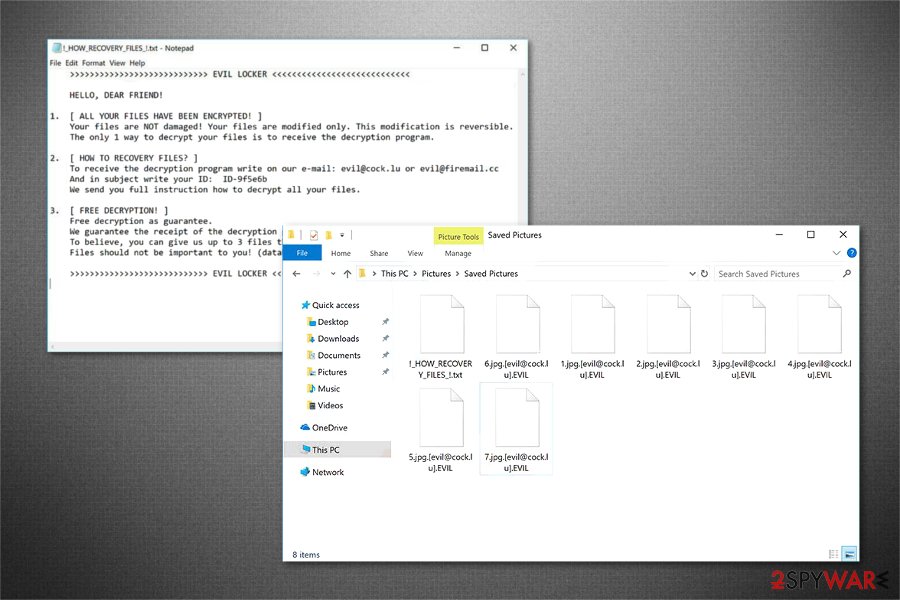
Task: Switch to the View ribbon tab
Action: [x=415, y=253]
